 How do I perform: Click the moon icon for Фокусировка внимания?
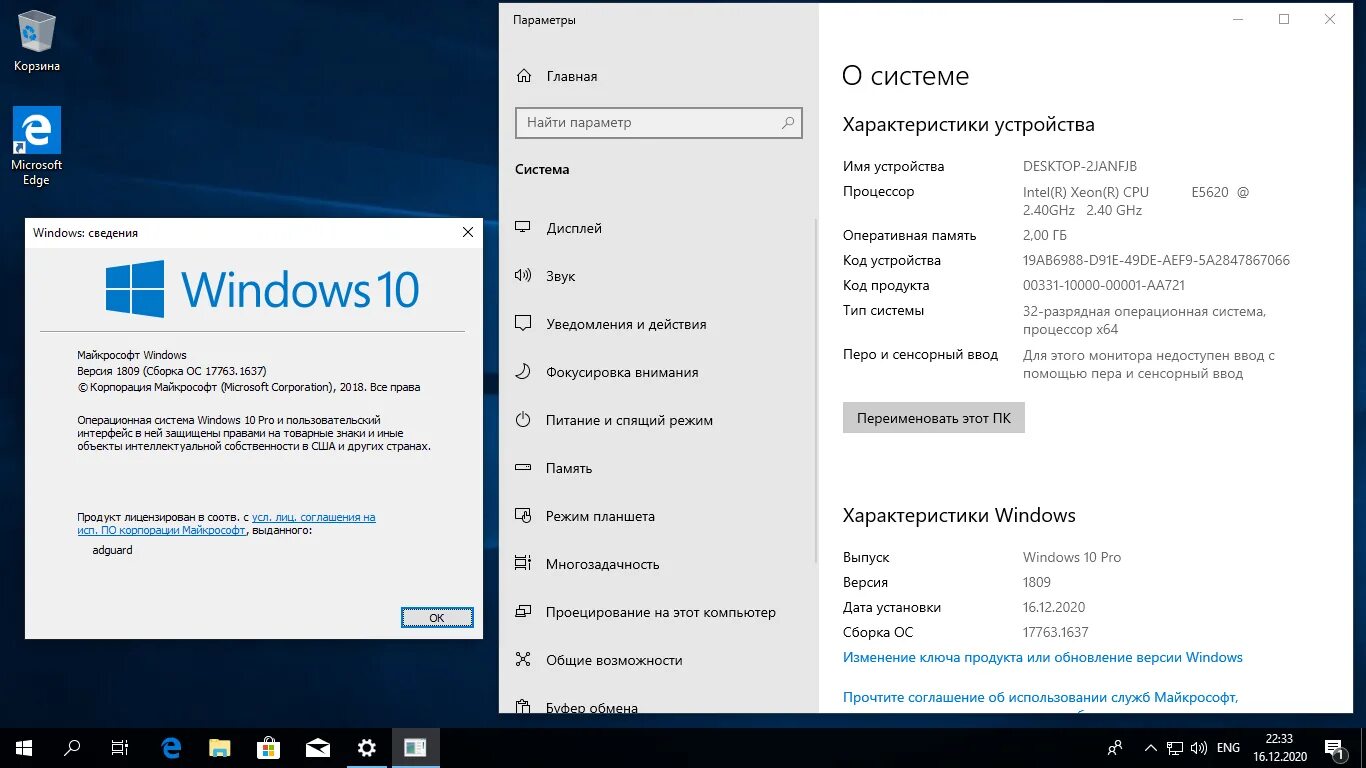(523, 372)
